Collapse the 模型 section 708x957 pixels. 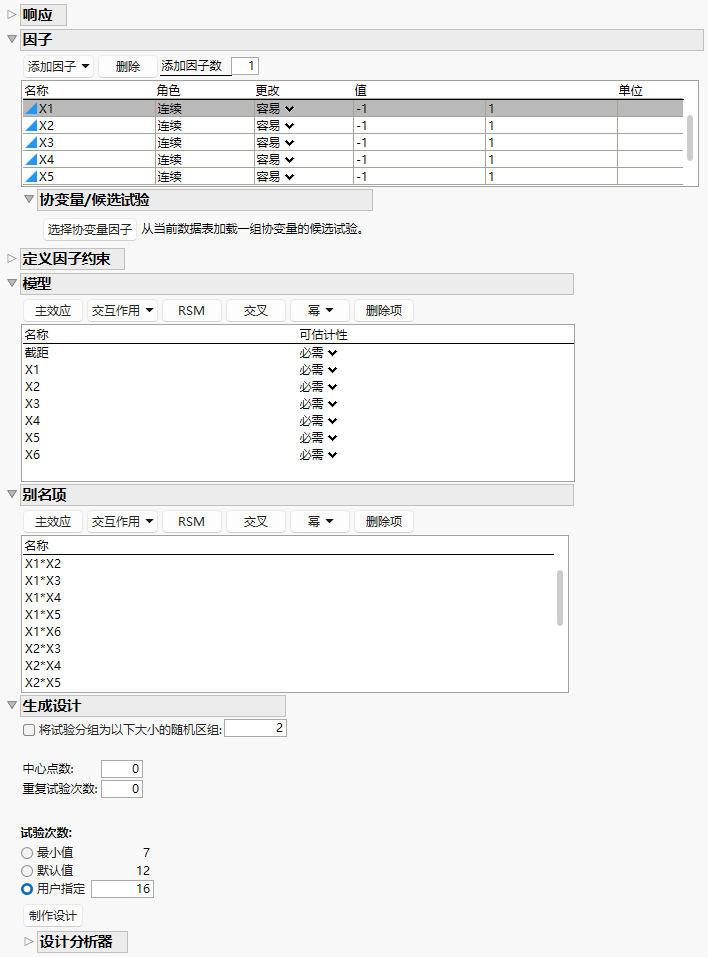(11, 283)
